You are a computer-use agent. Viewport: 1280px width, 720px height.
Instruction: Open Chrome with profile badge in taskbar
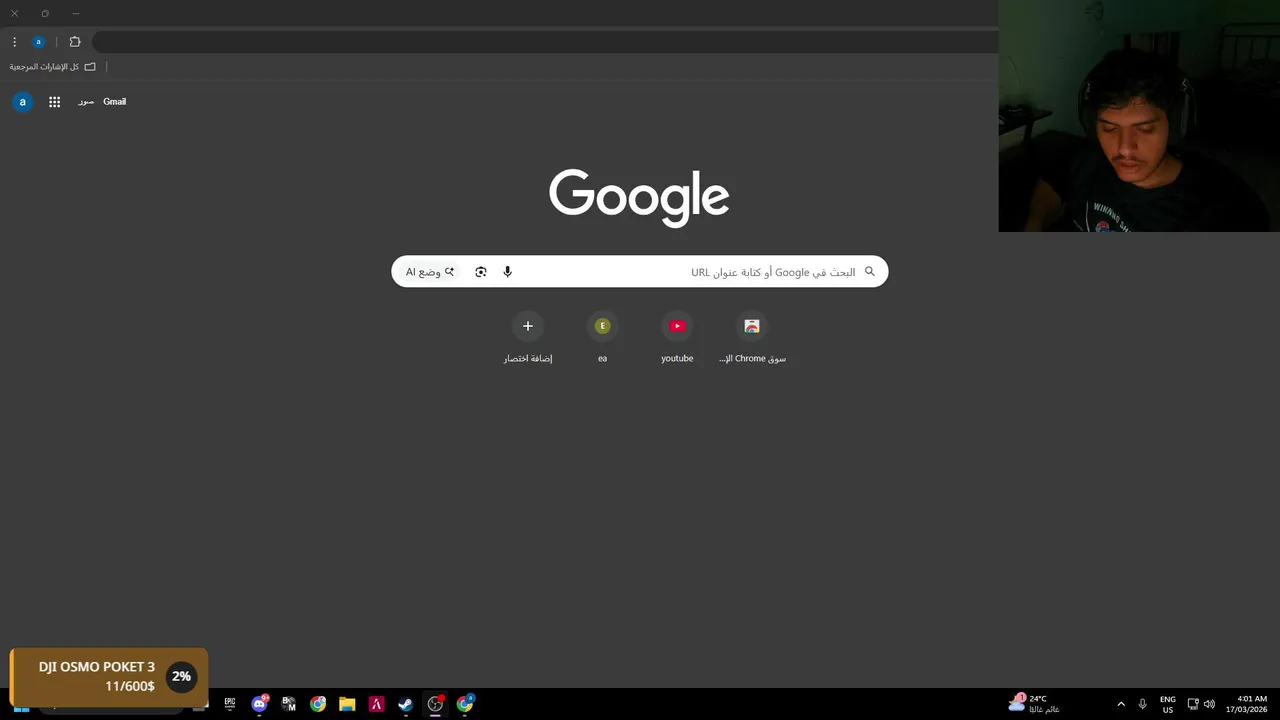point(465,704)
